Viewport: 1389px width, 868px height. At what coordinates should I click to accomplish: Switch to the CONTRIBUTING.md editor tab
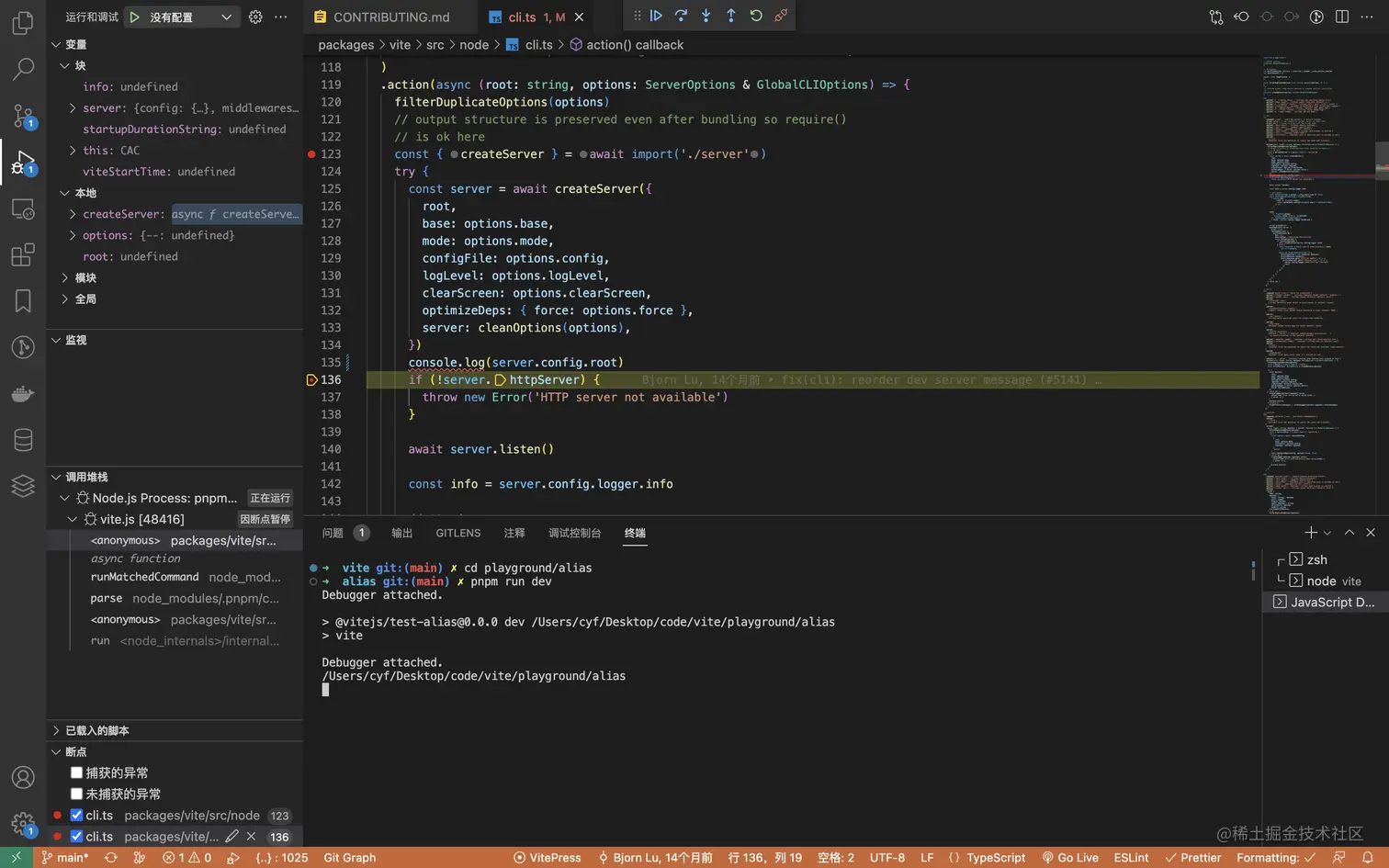(390, 17)
